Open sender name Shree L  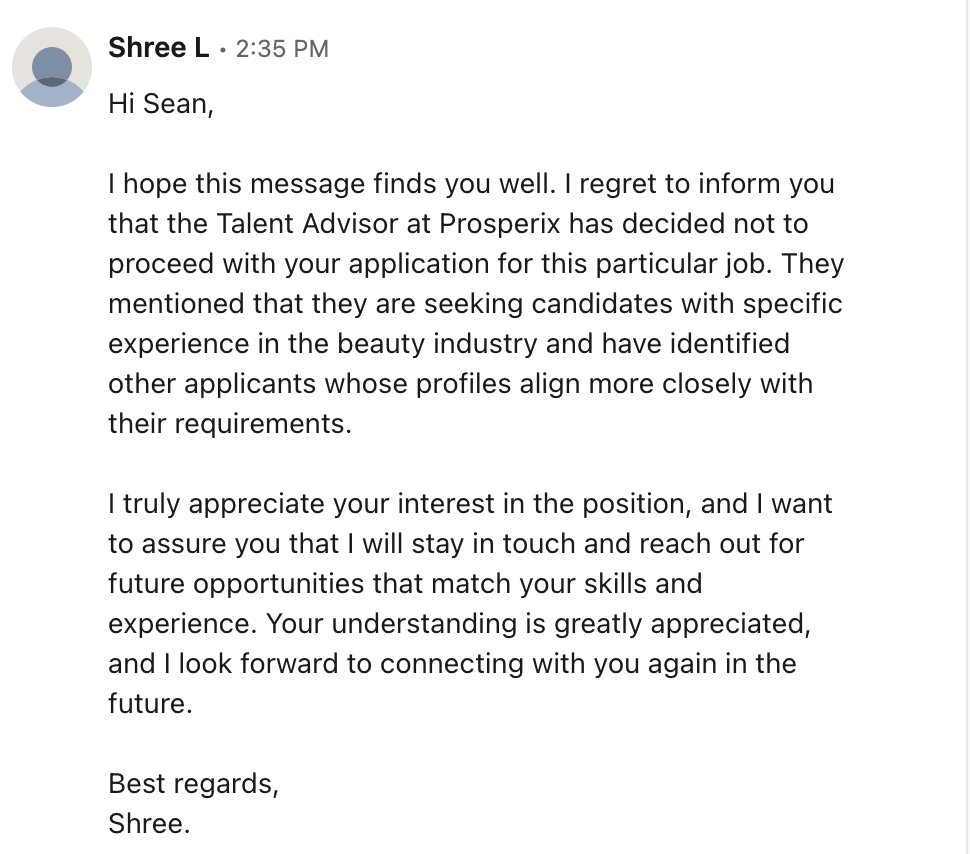pos(158,47)
